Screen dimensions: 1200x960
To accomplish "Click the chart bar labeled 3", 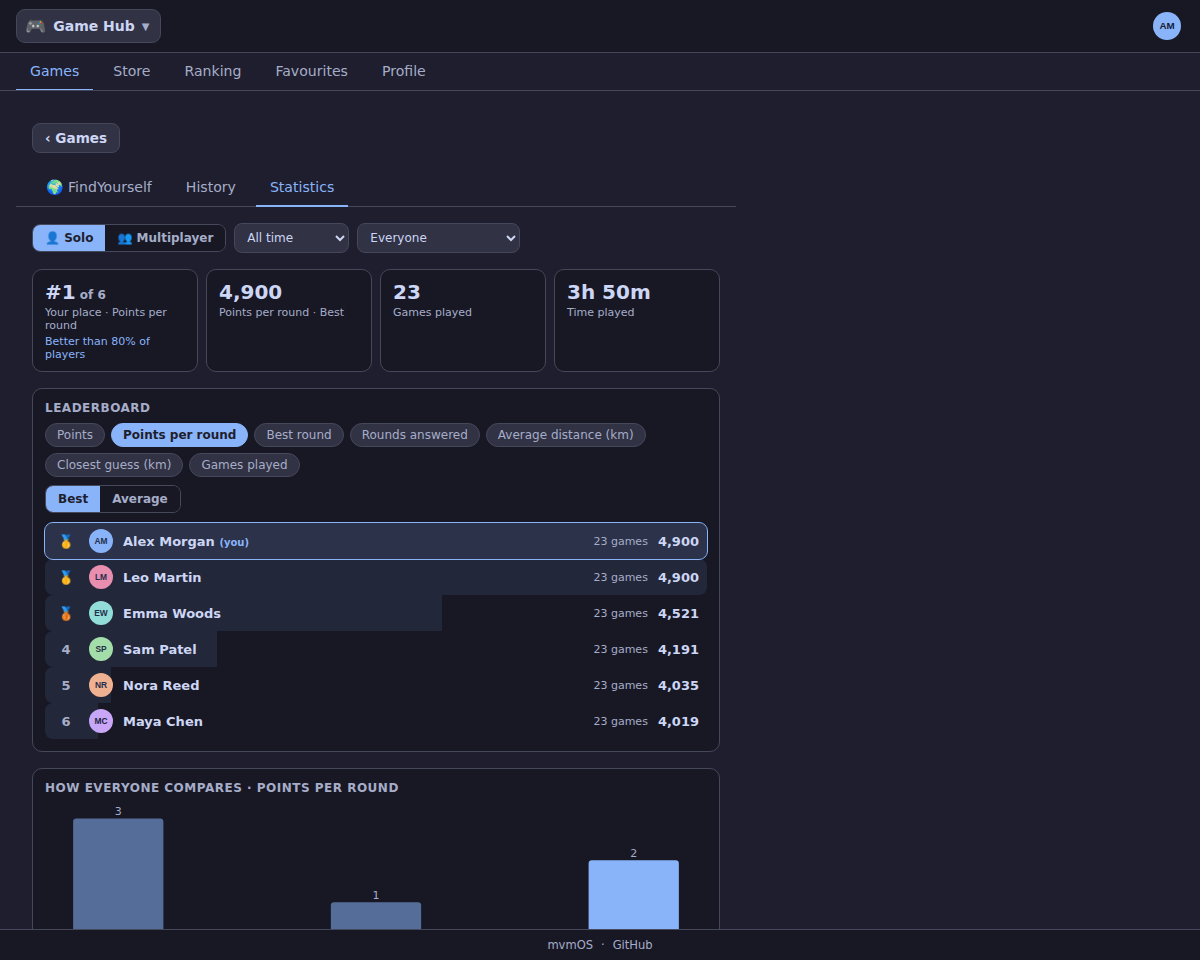I will (118, 874).
